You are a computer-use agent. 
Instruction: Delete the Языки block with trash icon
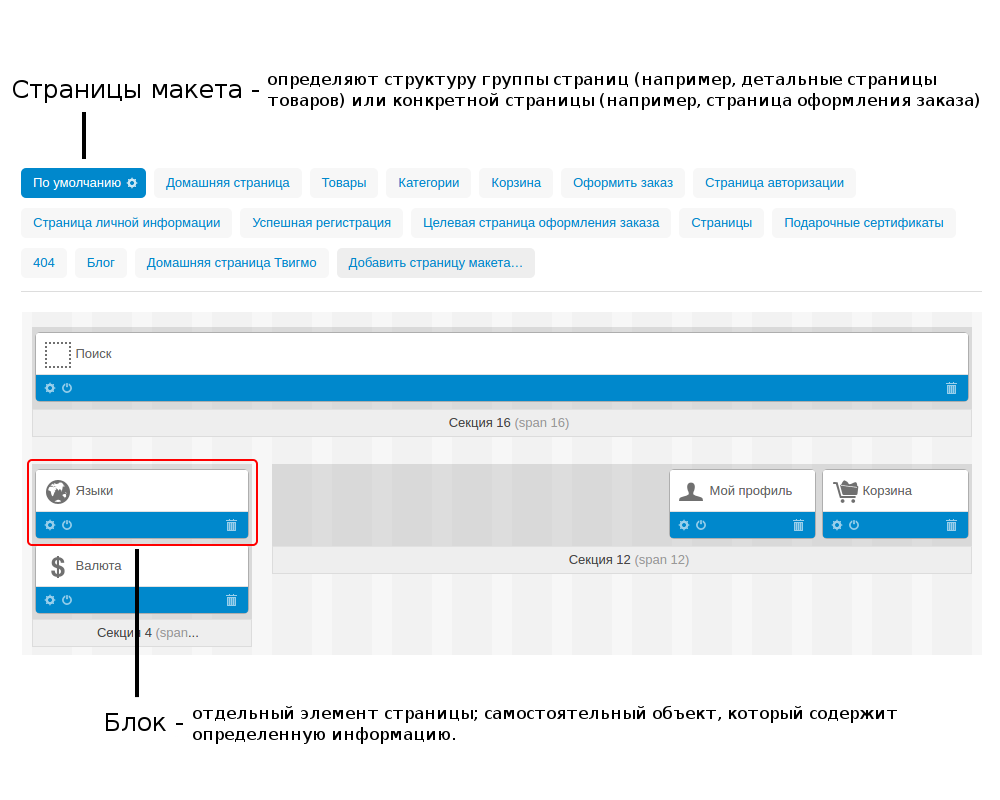pyautogui.click(x=231, y=525)
